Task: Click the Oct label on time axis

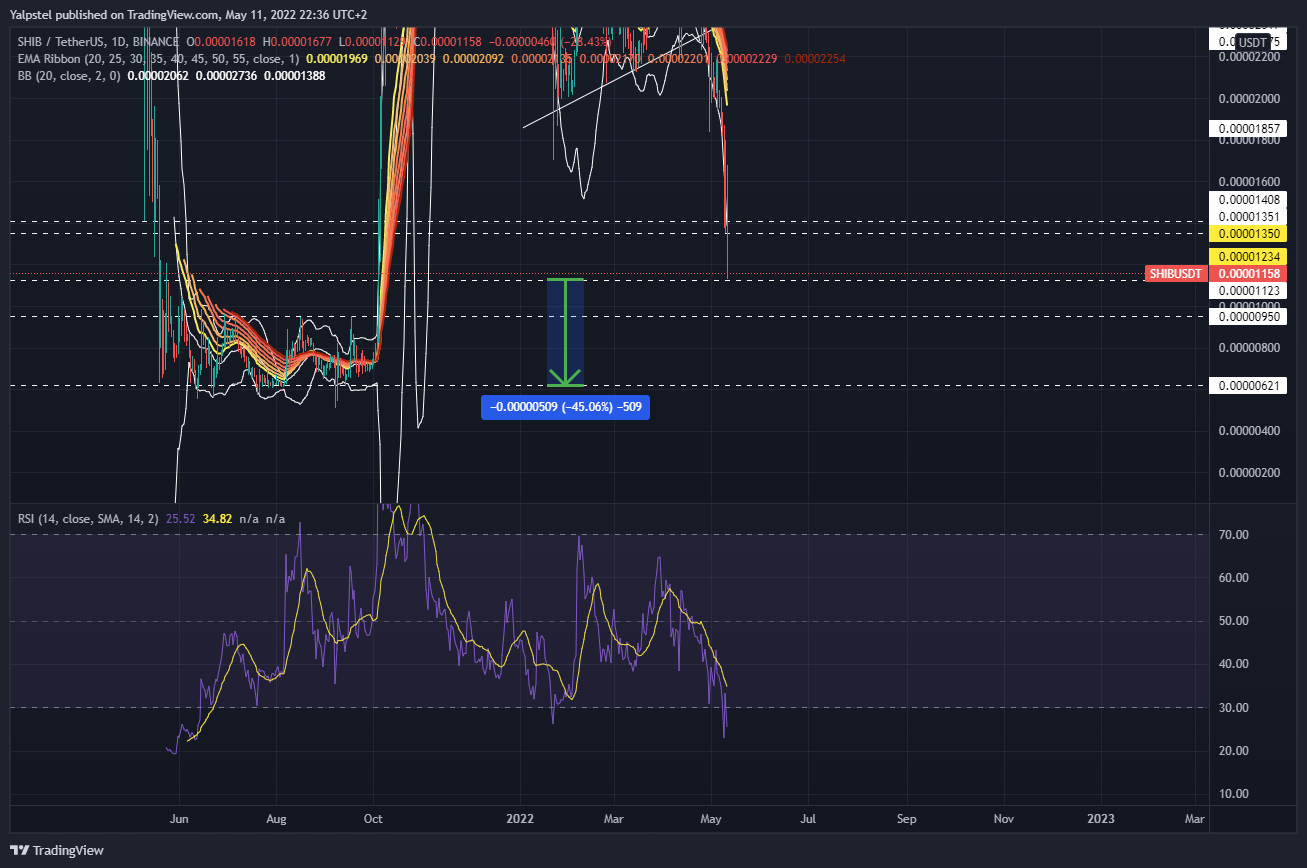Action: 372,818
